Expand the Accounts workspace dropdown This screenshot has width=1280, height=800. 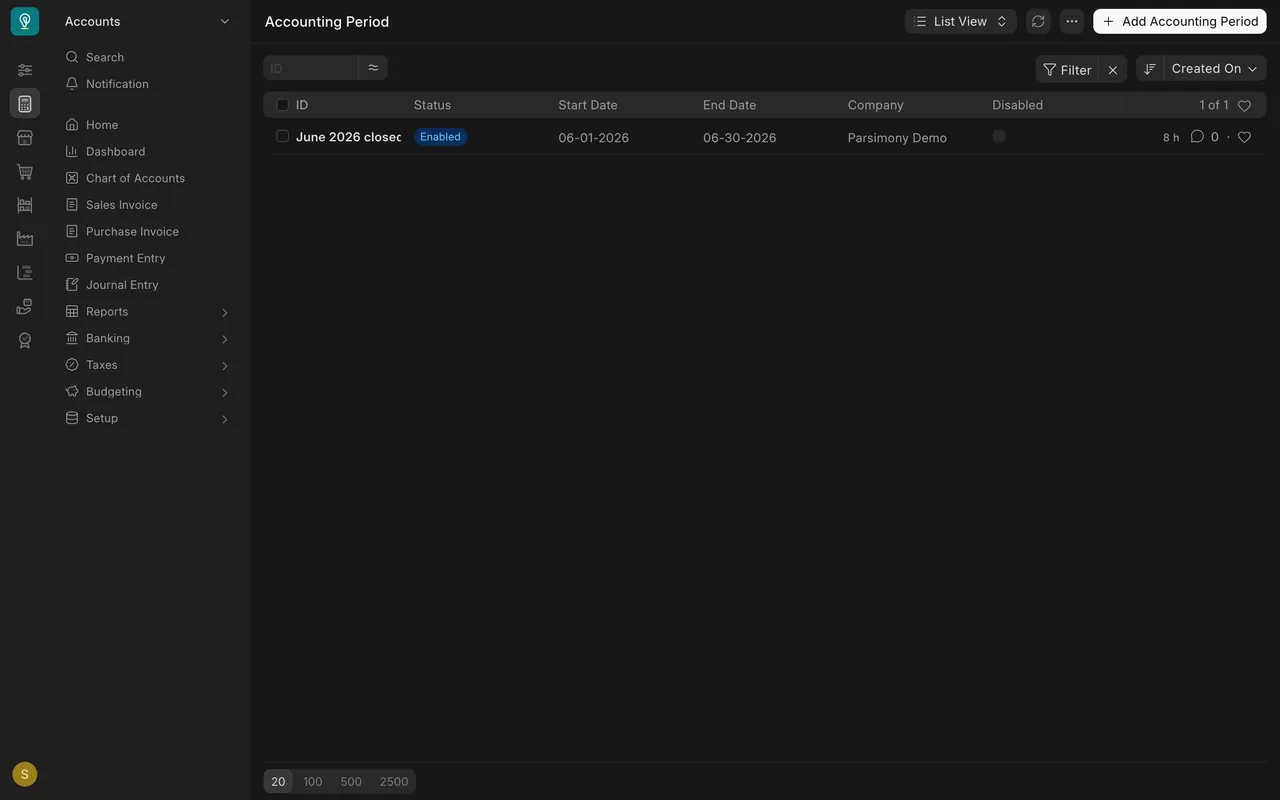[x=148, y=21]
